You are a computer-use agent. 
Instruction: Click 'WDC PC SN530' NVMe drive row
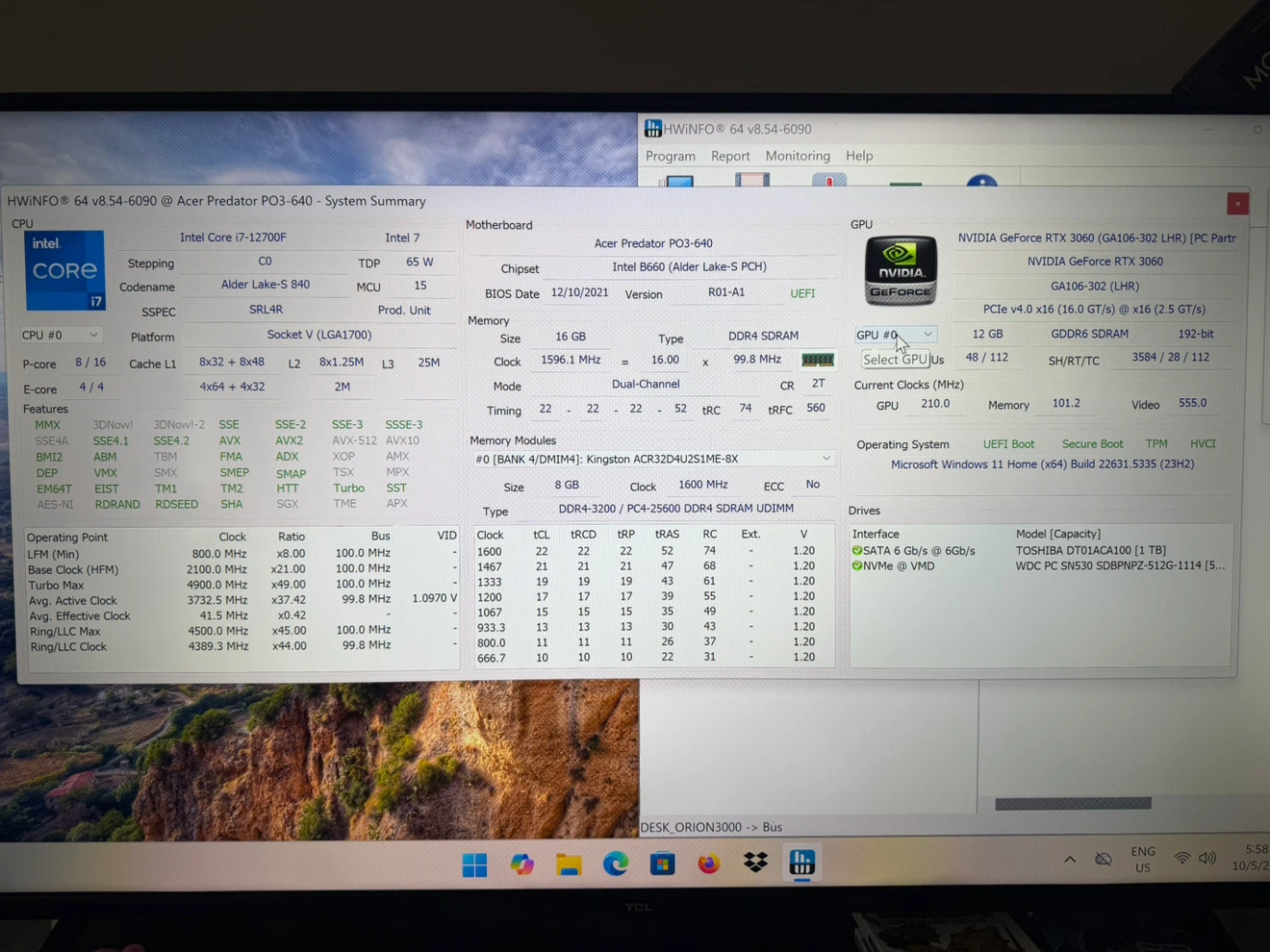point(1120,565)
